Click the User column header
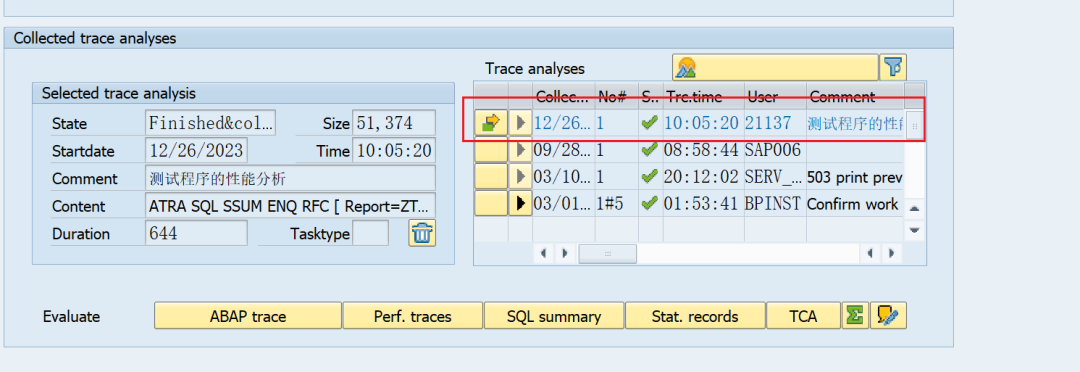 point(775,96)
